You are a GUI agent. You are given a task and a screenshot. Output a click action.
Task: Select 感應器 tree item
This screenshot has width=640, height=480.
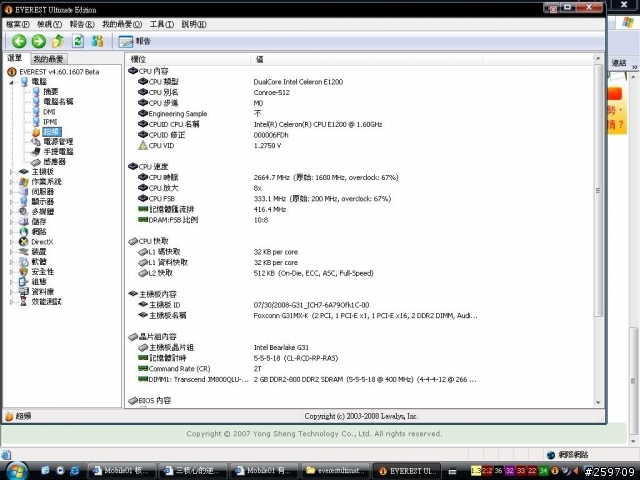pyautogui.click(x=54, y=162)
